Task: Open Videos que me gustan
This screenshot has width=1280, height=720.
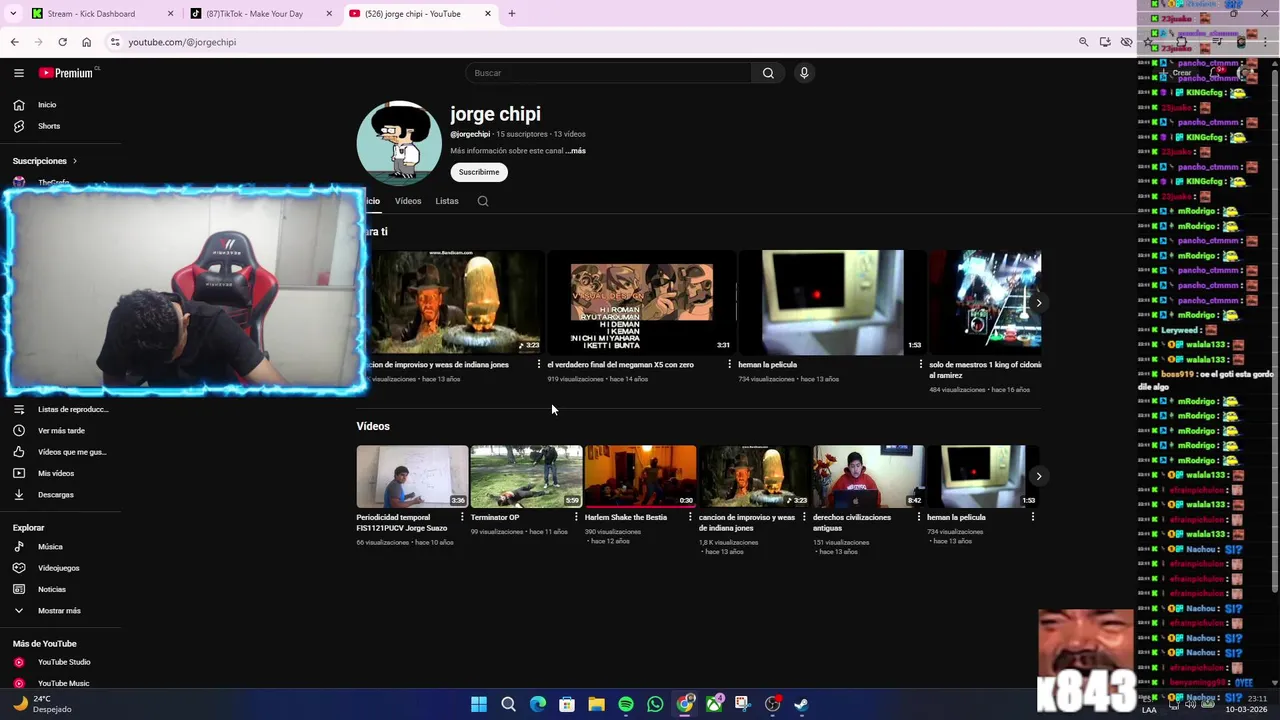Action: tap(61, 452)
